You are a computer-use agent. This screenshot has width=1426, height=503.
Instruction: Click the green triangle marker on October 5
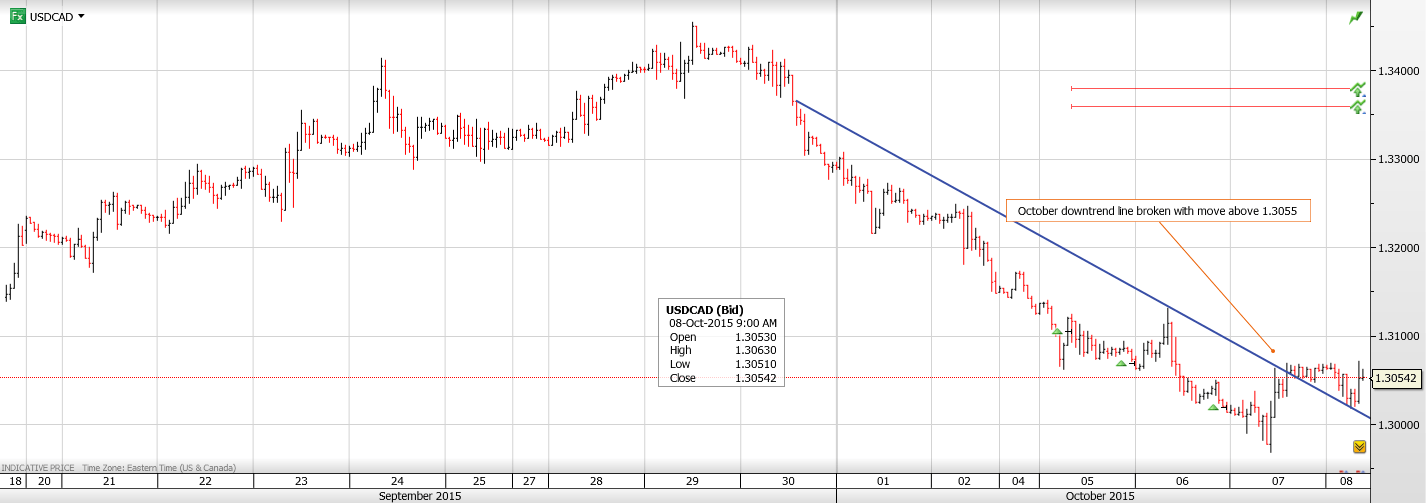[1057, 331]
